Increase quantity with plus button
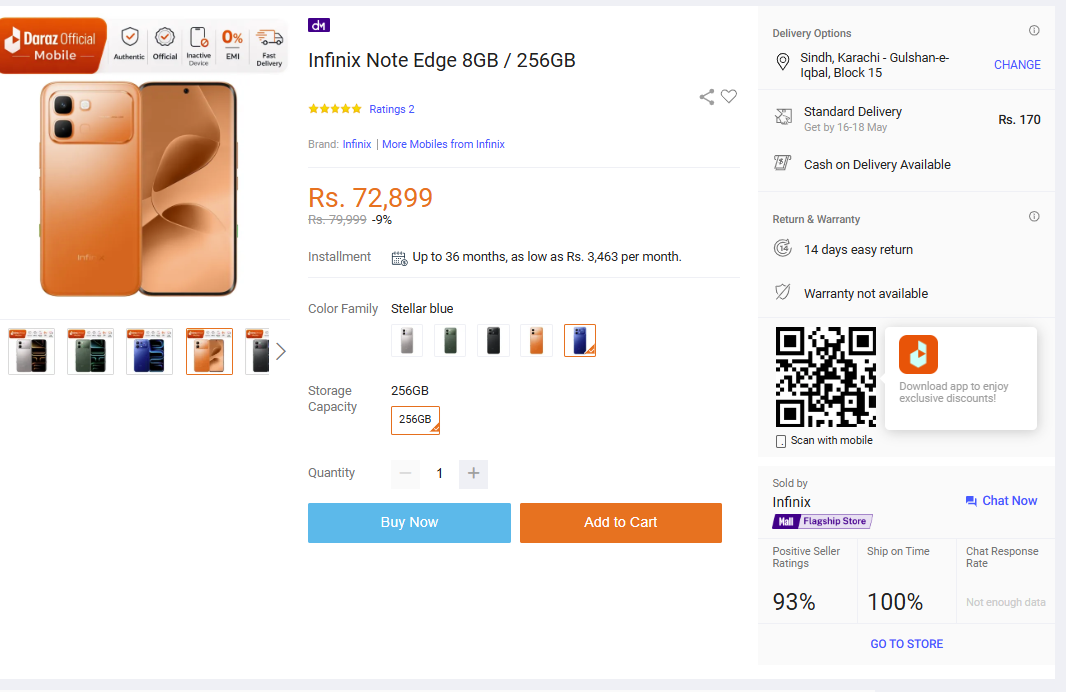This screenshot has width=1066, height=692. pyautogui.click(x=474, y=474)
